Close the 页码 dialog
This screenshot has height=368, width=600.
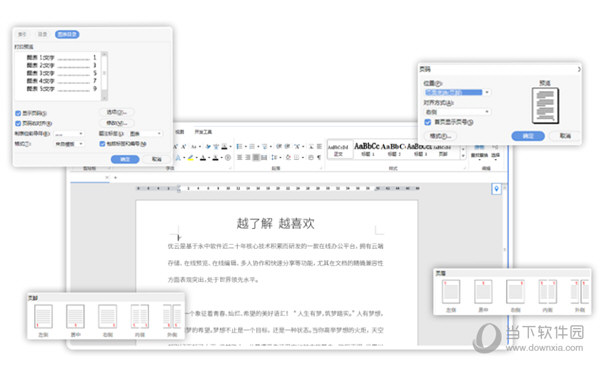579,69
